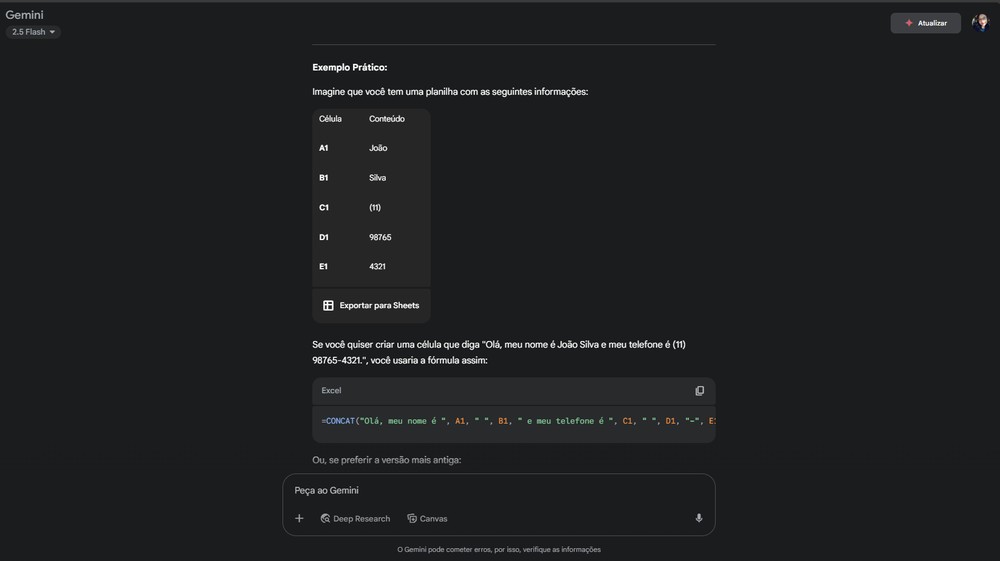Screen dimensions: 1000x561
Task: Click the Gemini logo text
Action: (25, 15)
